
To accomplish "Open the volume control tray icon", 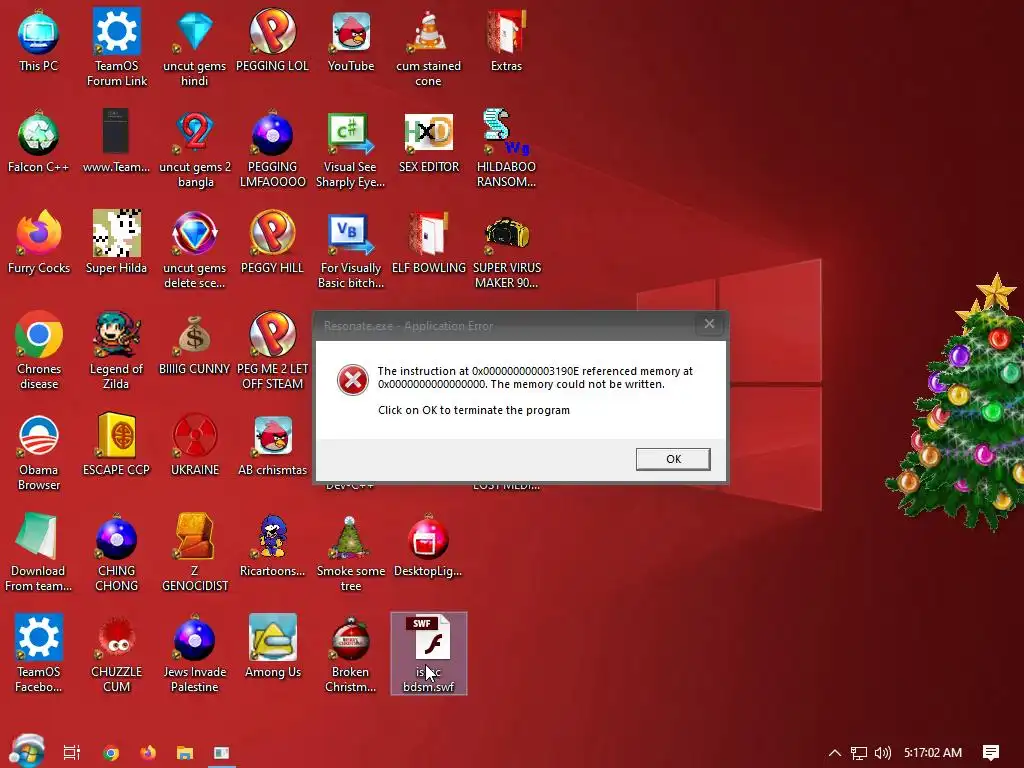I will (882, 753).
